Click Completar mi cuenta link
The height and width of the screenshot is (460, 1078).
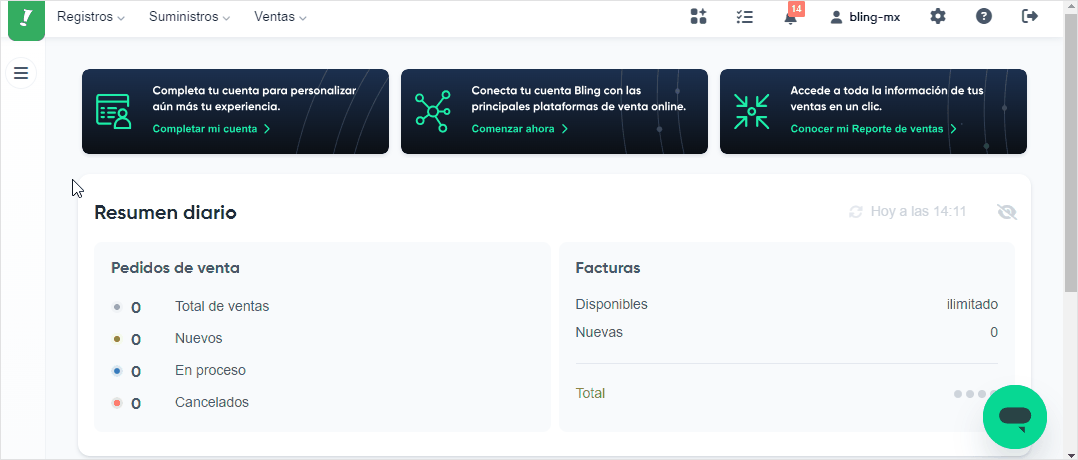pos(212,129)
